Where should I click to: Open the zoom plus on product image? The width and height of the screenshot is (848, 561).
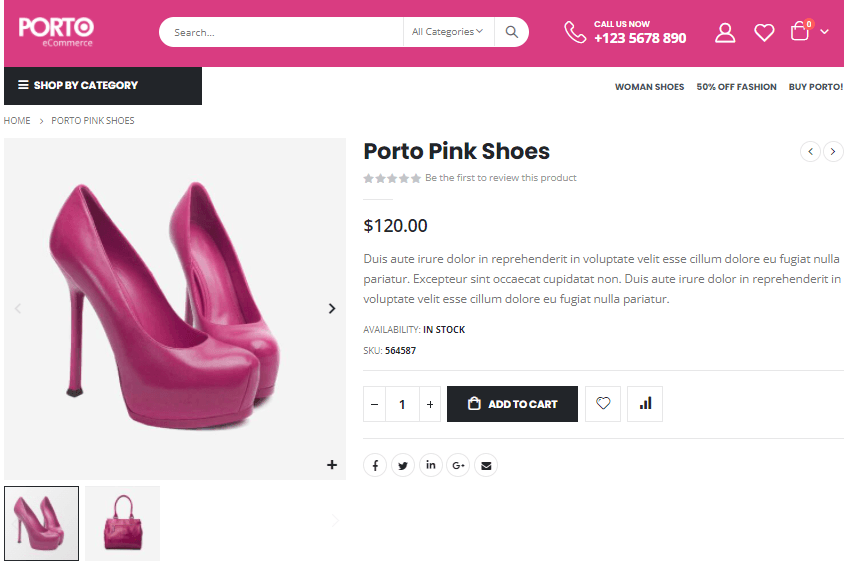pos(332,465)
